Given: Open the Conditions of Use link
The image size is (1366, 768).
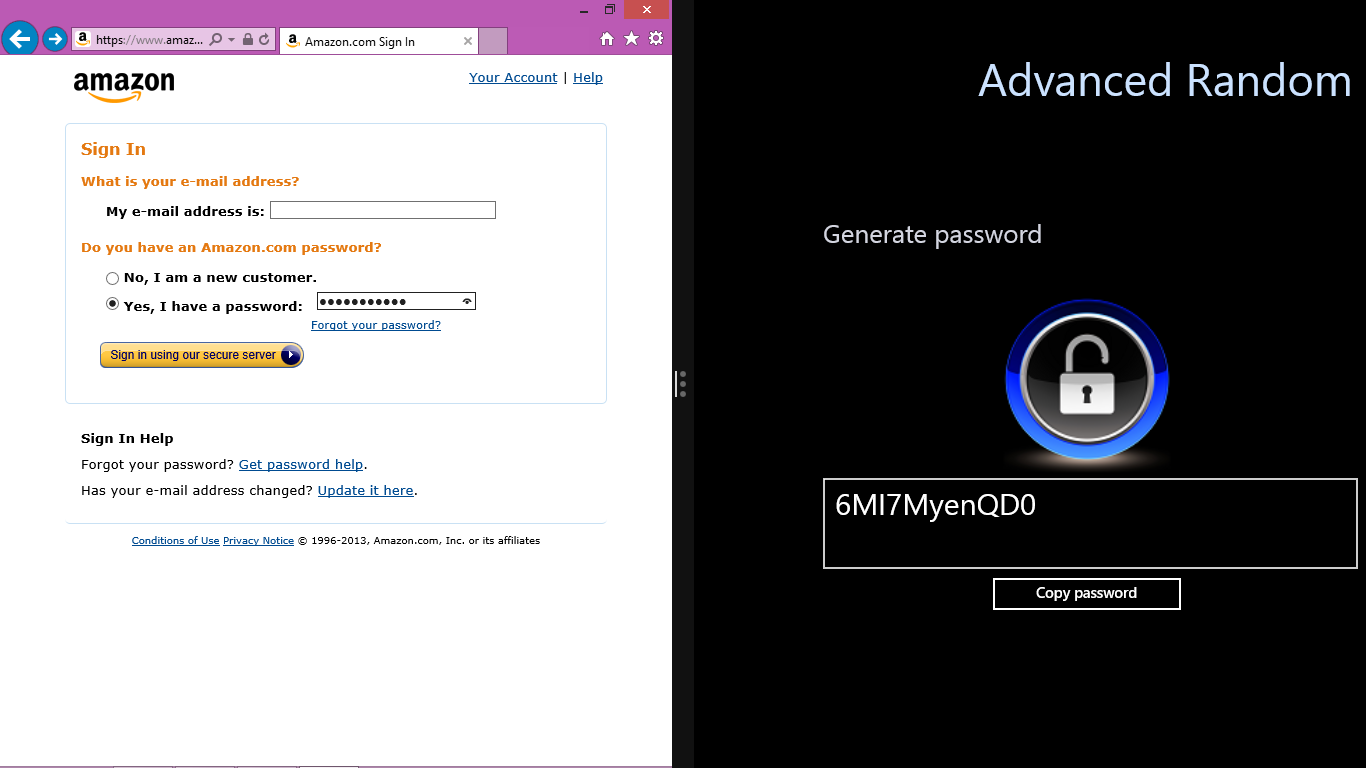Looking at the screenshot, I should tap(175, 540).
